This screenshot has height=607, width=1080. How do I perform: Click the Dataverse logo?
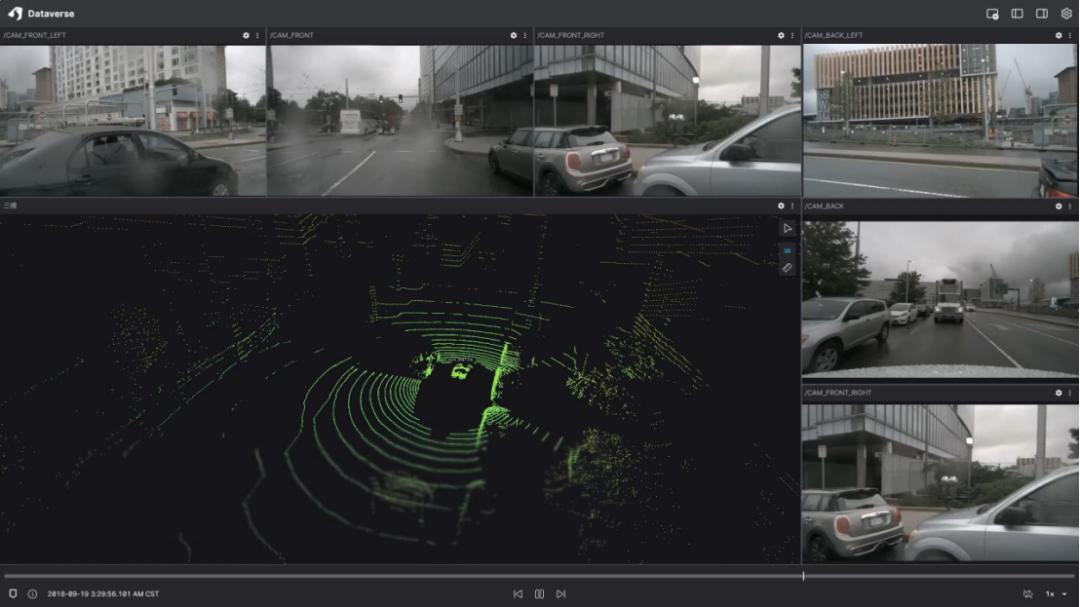coord(15,14)
